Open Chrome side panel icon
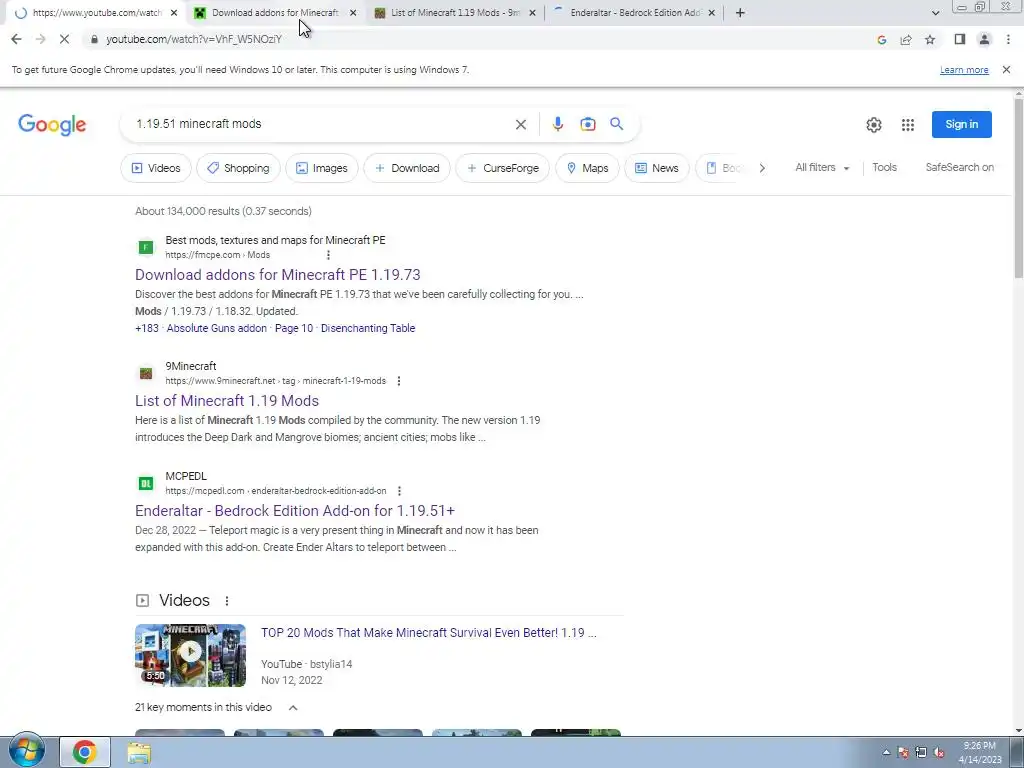The width and height of the screenshot is (1024, 768). 959,40
